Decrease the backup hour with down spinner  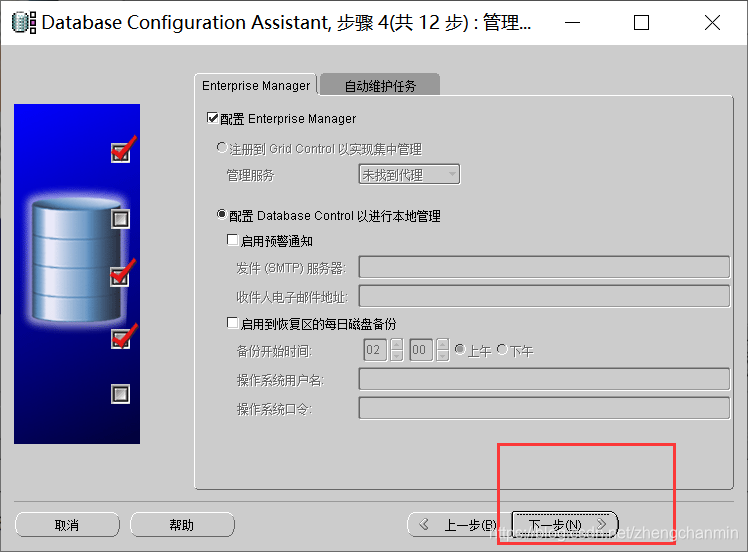[397, 356]
